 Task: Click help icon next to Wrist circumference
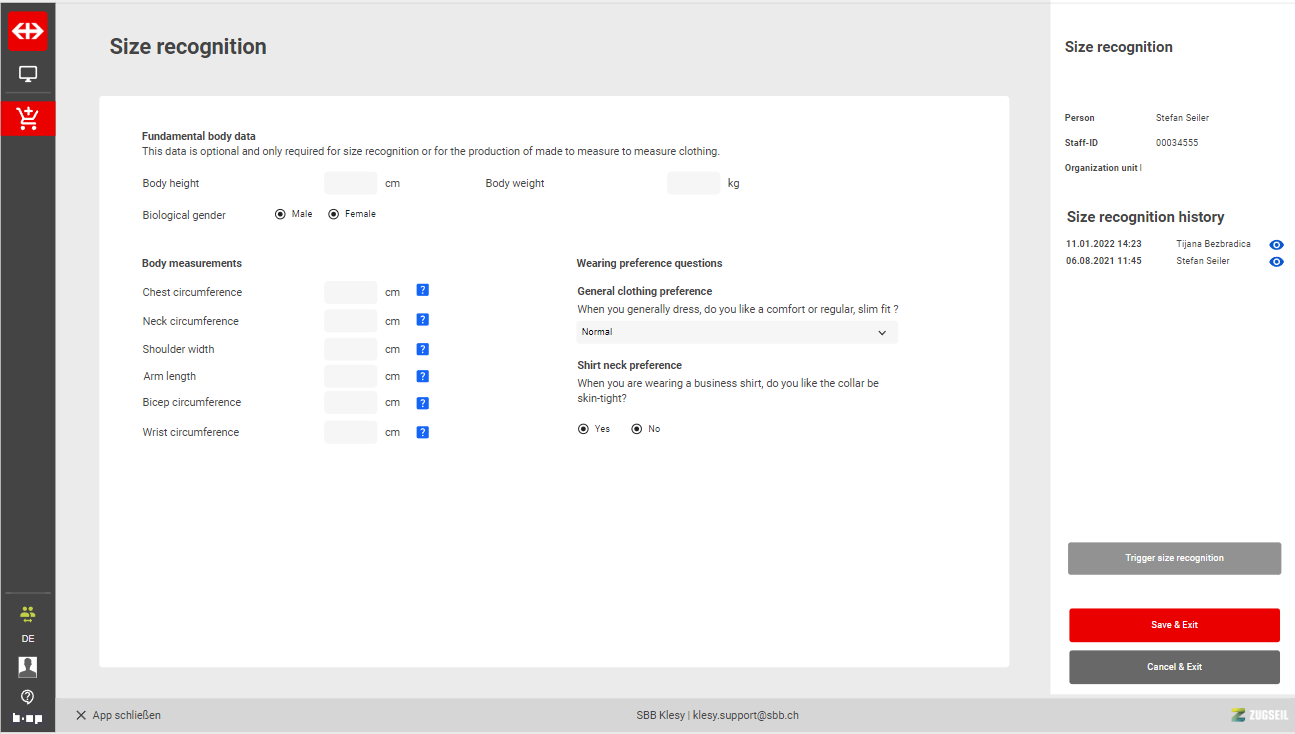click(x=422, y=432)
